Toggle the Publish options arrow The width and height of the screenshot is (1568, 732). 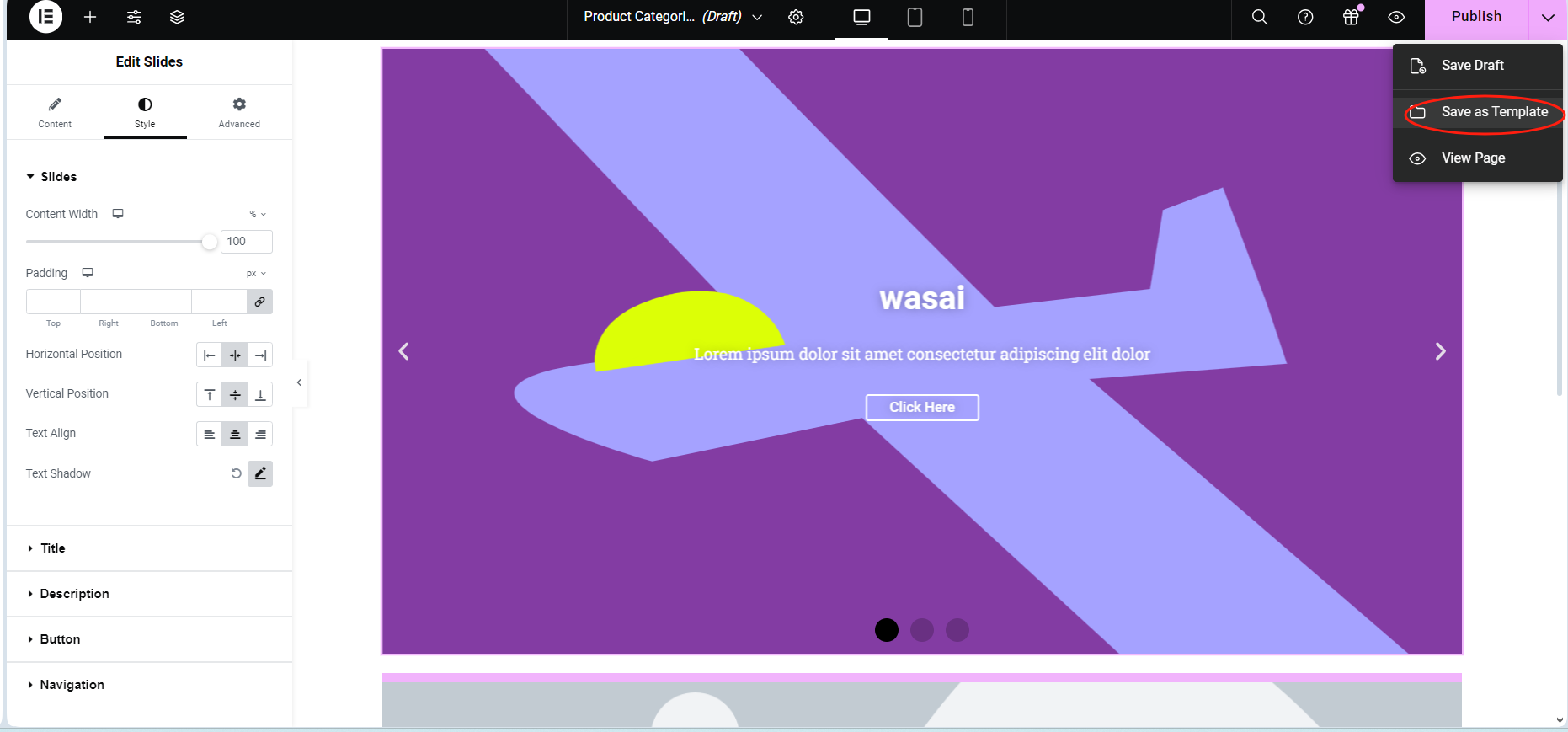coord(1548,17)
